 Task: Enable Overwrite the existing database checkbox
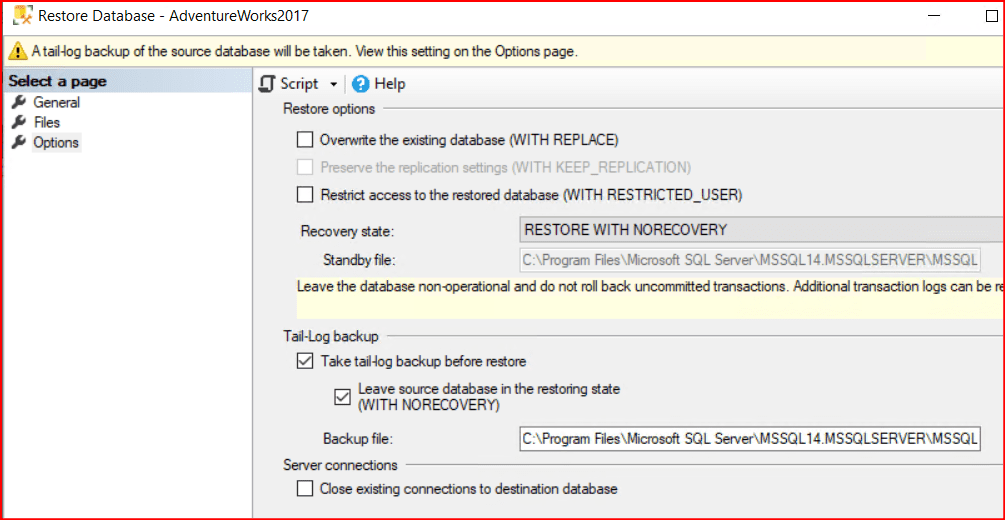click(305, 139)
